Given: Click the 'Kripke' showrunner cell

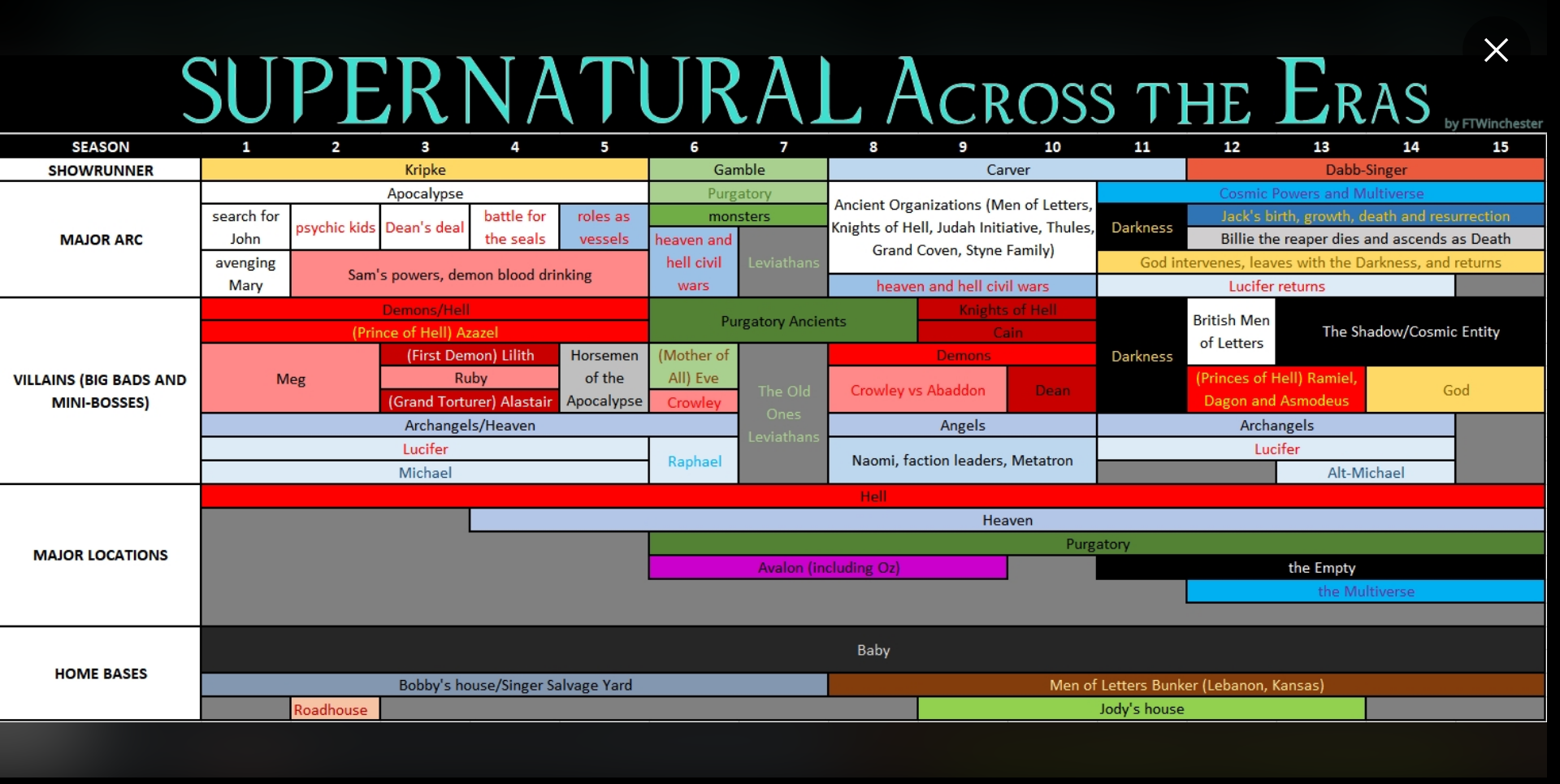Looking at the screenshot, I should click(425, 170).
